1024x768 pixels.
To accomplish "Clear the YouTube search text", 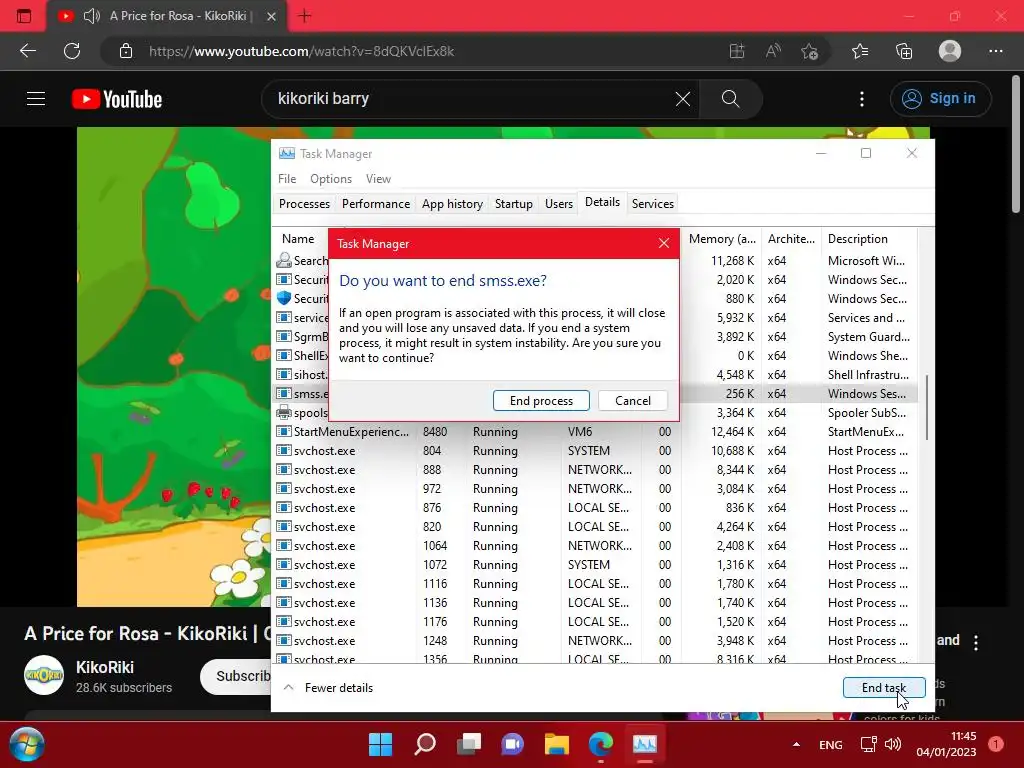I will 682,99.
